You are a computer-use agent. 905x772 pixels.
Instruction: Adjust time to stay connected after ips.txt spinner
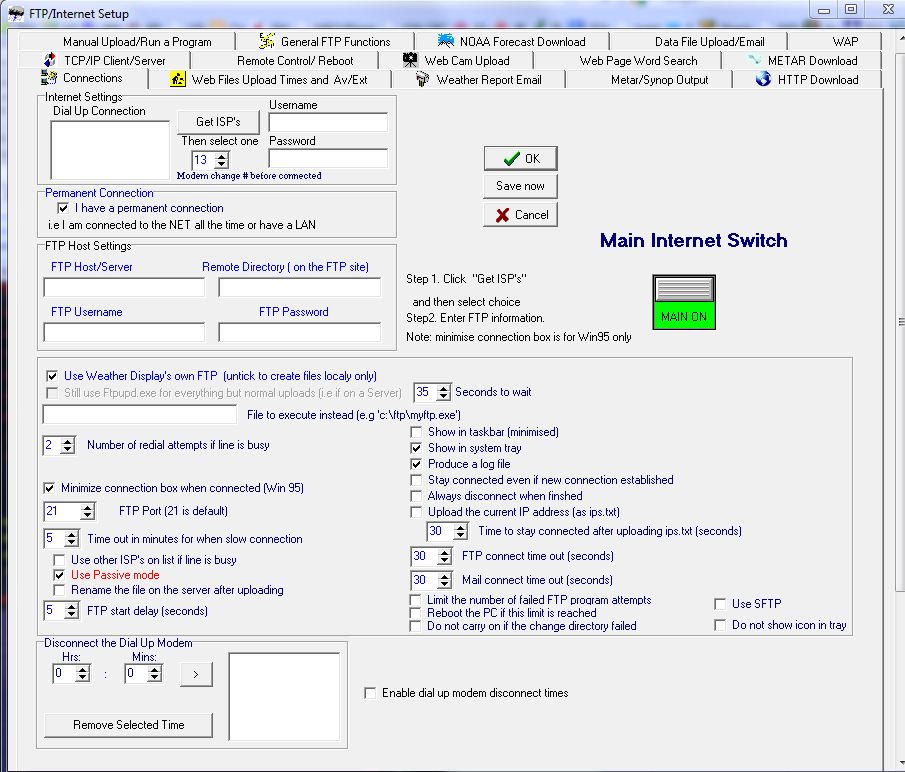(x=460, y=531)
